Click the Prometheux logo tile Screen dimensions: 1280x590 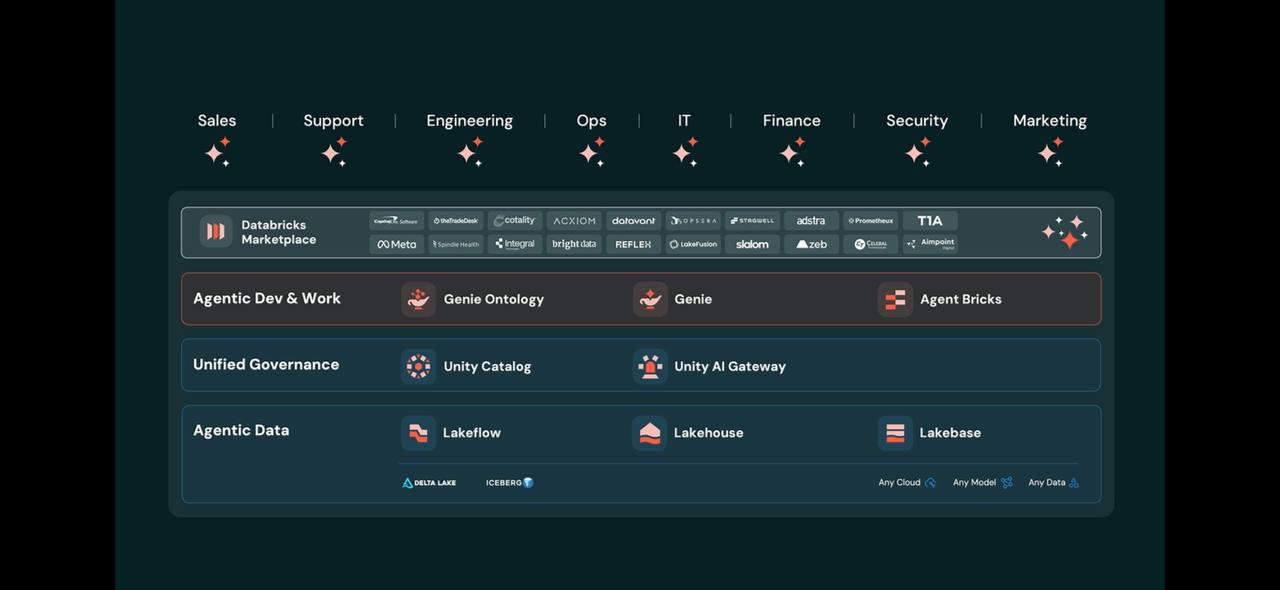(x=870, y=221)
